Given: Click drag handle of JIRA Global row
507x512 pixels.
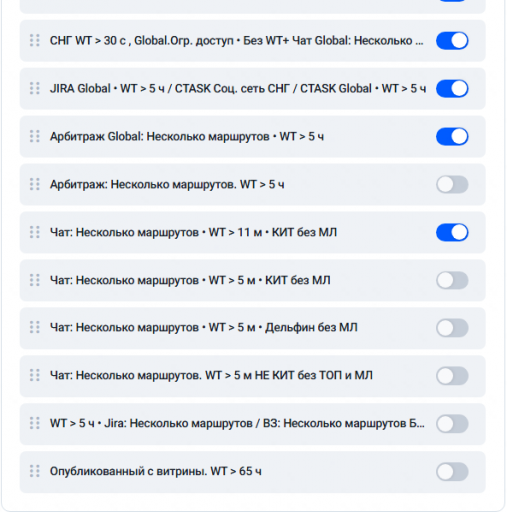Looking at the screenshot, I should point(35,89).
